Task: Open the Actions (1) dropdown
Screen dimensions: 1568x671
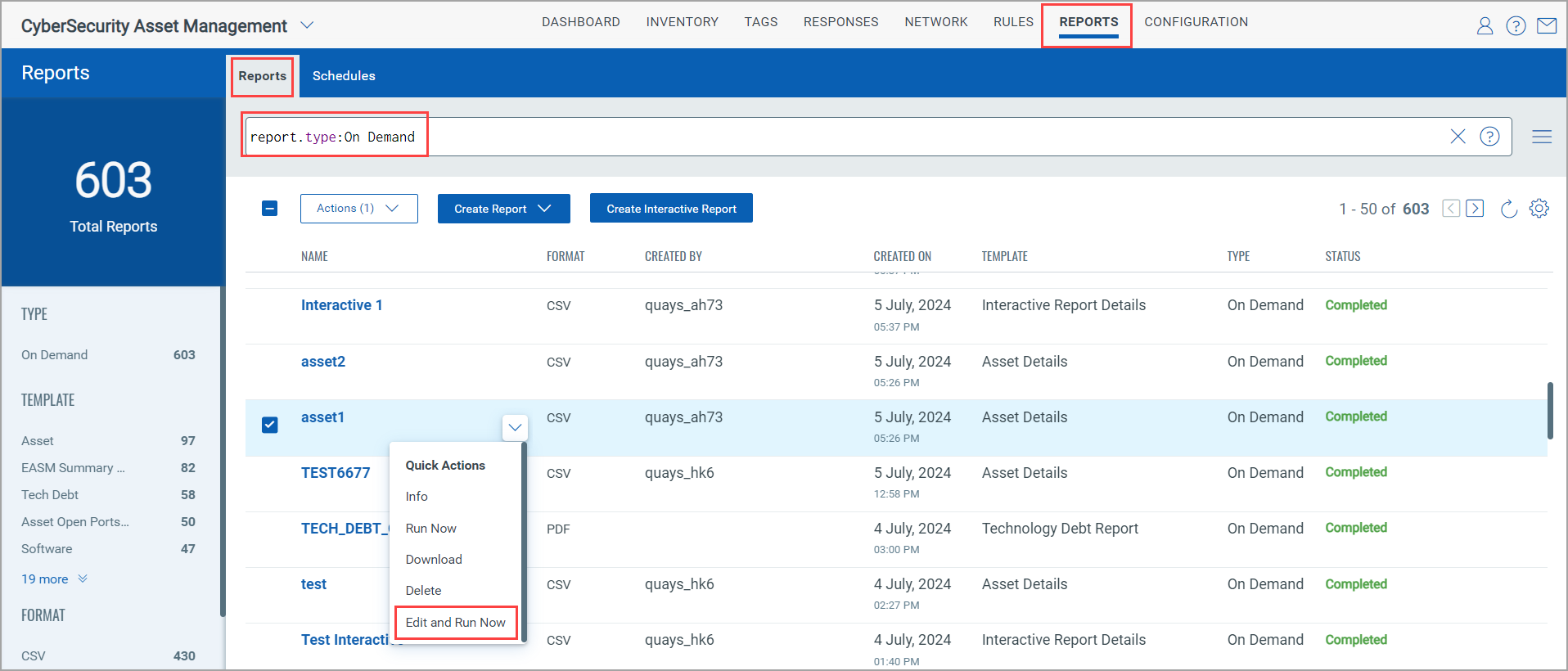Action: coord(358,209)
